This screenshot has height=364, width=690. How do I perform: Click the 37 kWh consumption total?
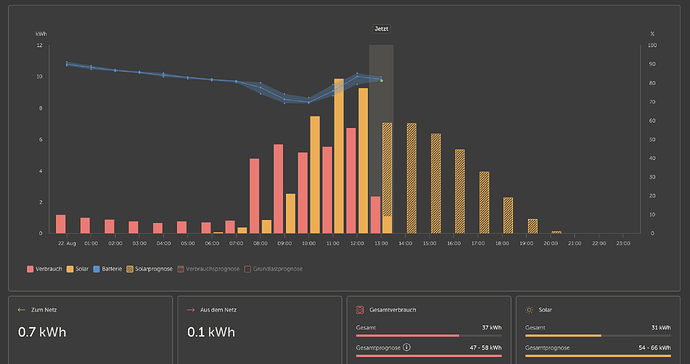point(492,327)
